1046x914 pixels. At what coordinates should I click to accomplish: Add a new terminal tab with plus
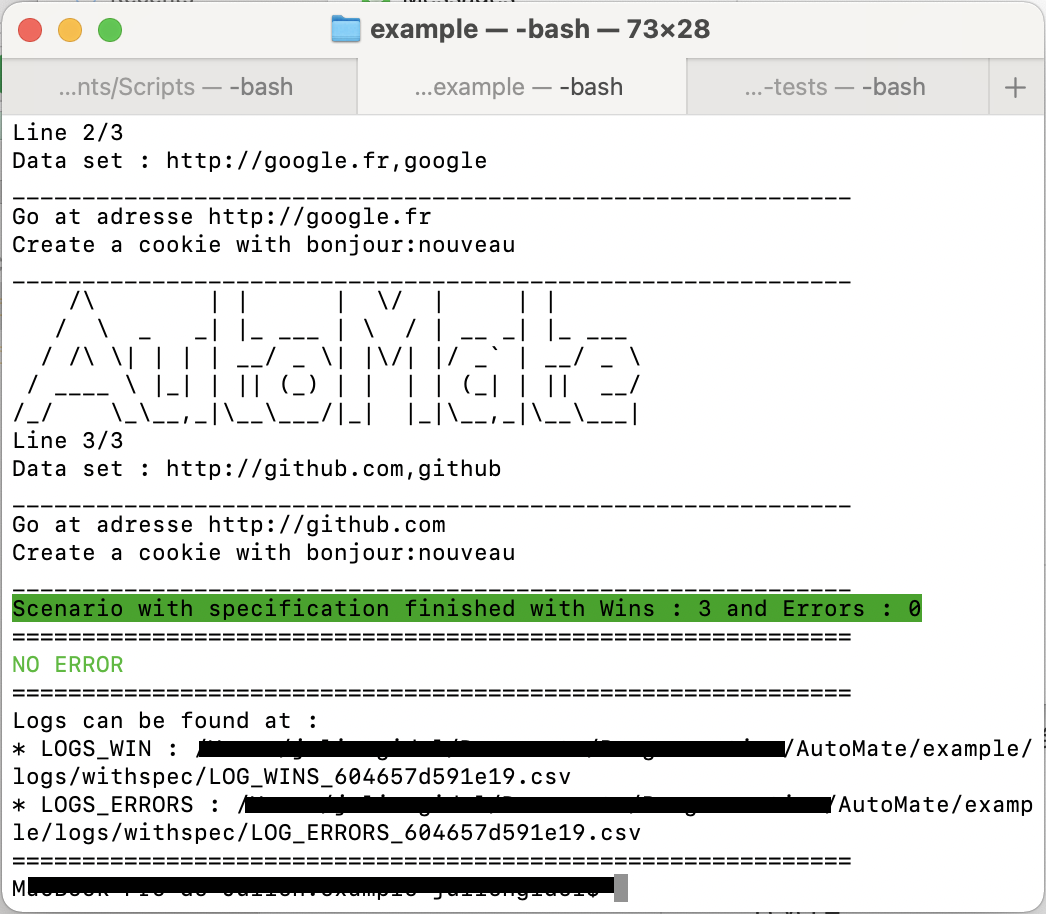tap(1015, 87)
